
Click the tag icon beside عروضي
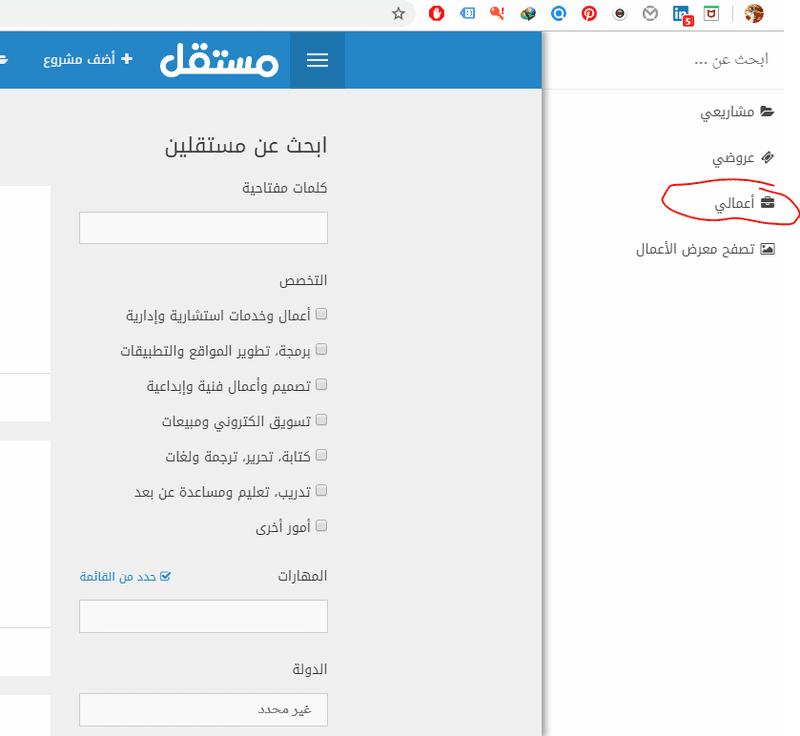pos(768,157)
